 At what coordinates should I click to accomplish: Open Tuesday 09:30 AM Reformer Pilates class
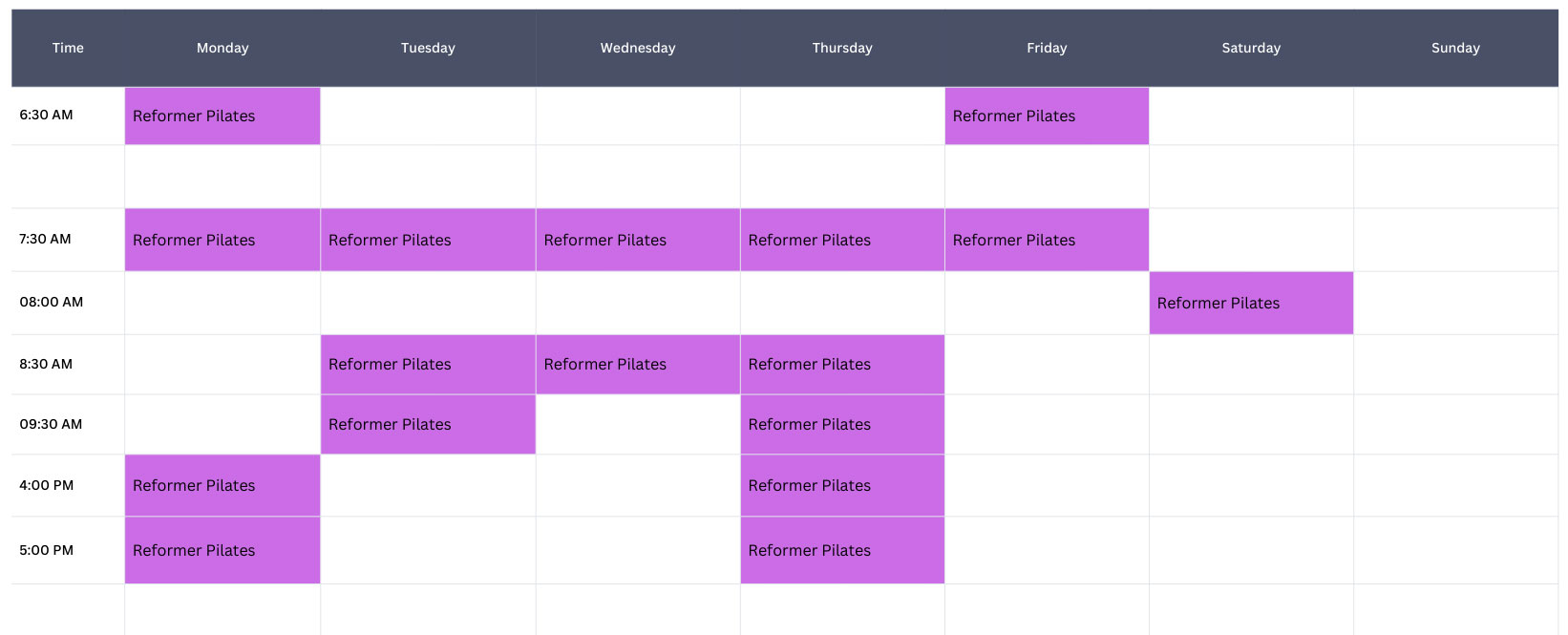click(428, 425)
